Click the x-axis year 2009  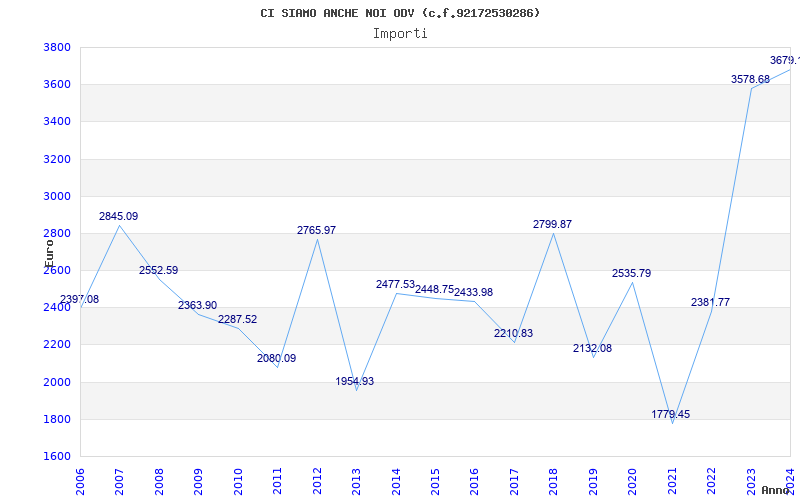[x=198, y=482]
